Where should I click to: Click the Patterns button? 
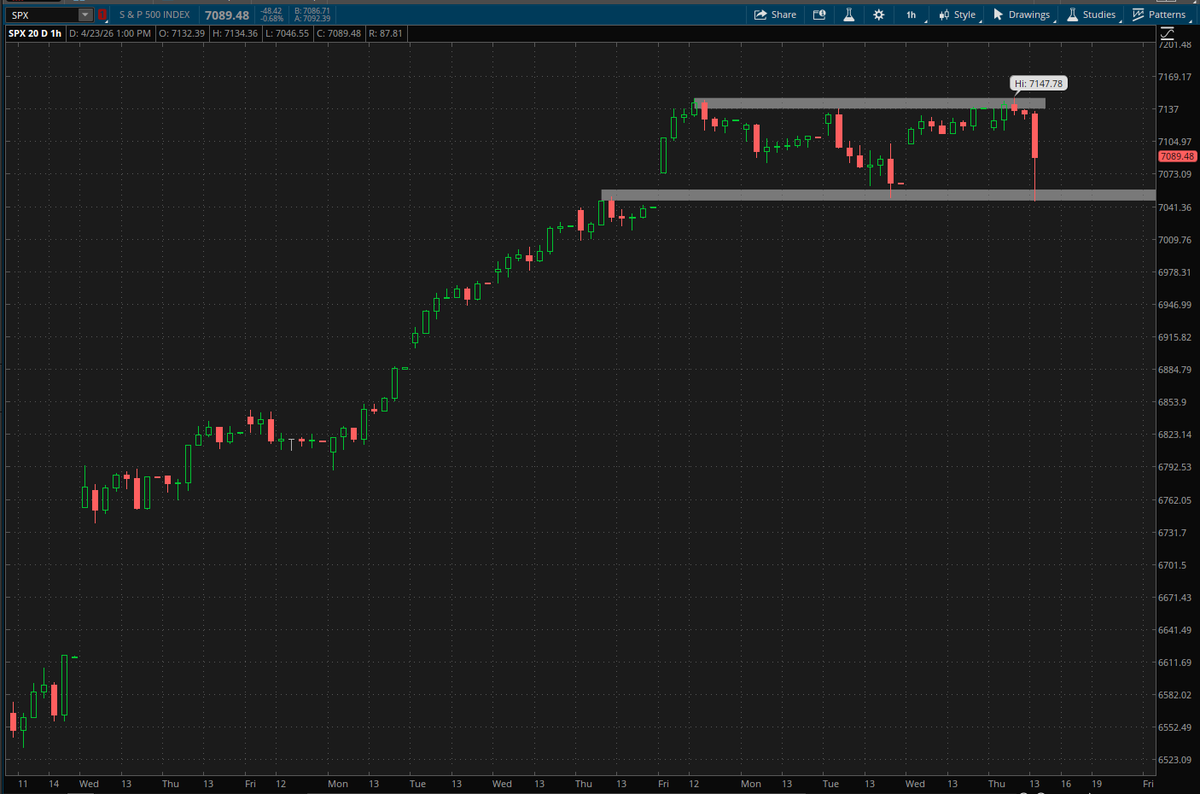click(x=1158, y=15)
